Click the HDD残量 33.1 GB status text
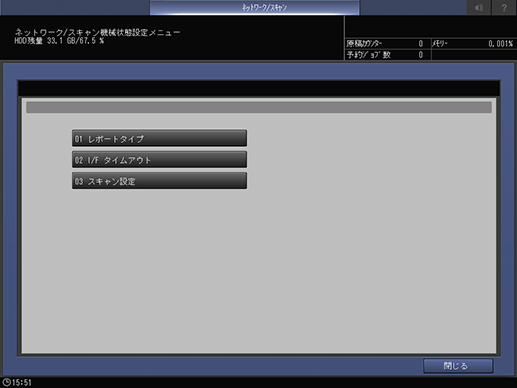517x388 pixels. point(59,41)
